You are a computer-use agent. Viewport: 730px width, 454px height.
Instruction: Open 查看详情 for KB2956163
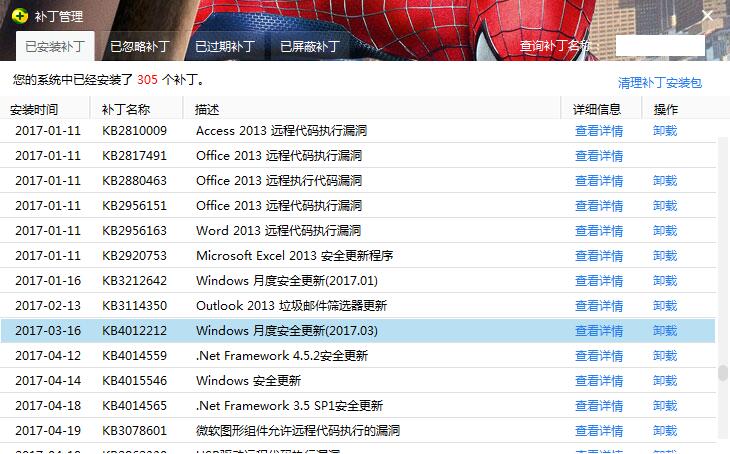coord(599,230)
